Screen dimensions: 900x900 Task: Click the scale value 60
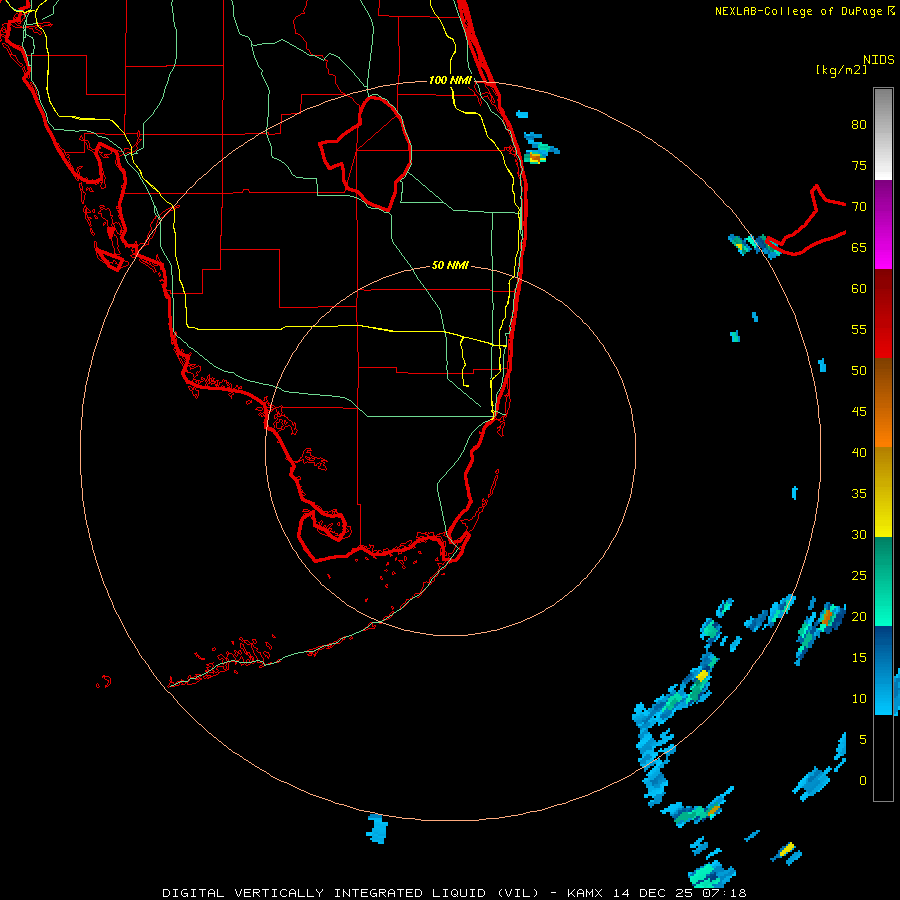tap(859, 288)
